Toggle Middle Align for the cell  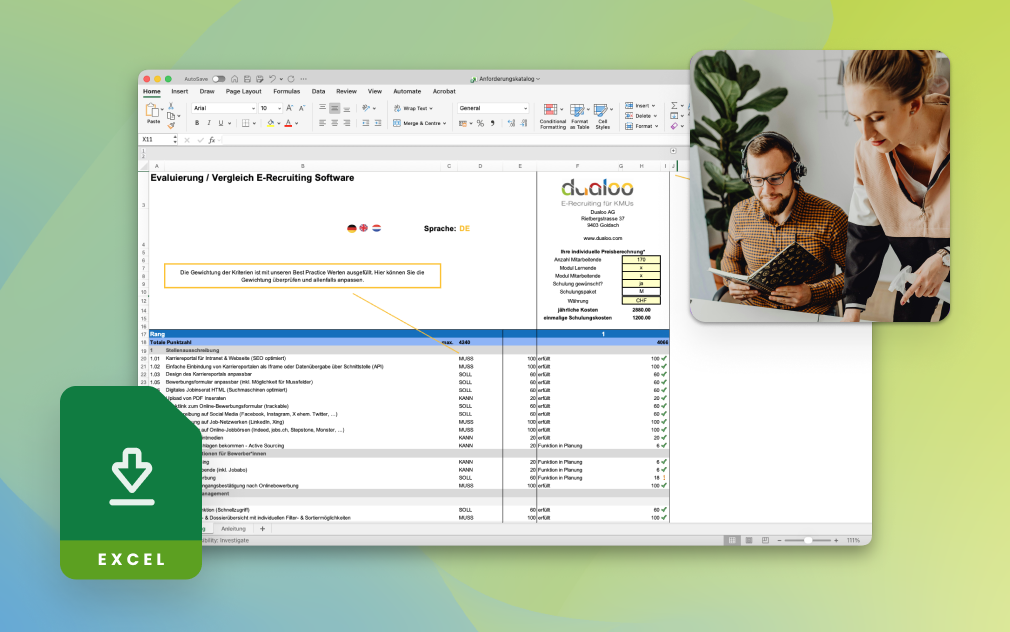334,108
